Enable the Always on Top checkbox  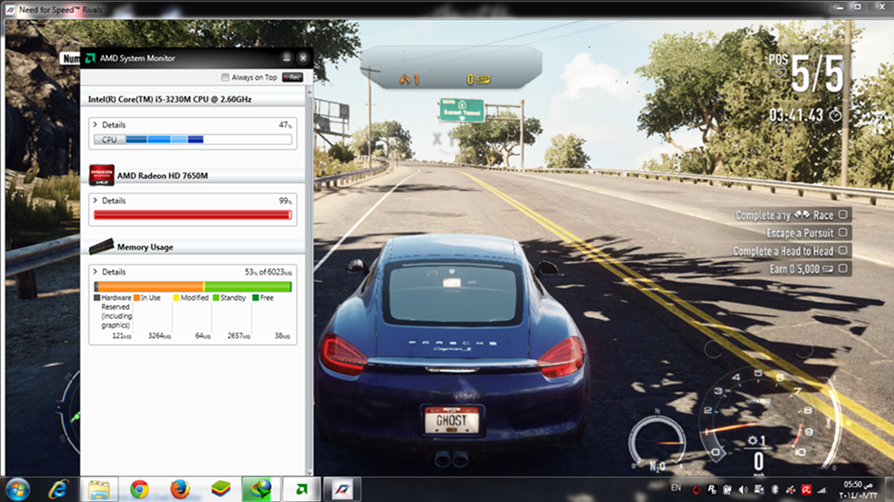point(225,77)
